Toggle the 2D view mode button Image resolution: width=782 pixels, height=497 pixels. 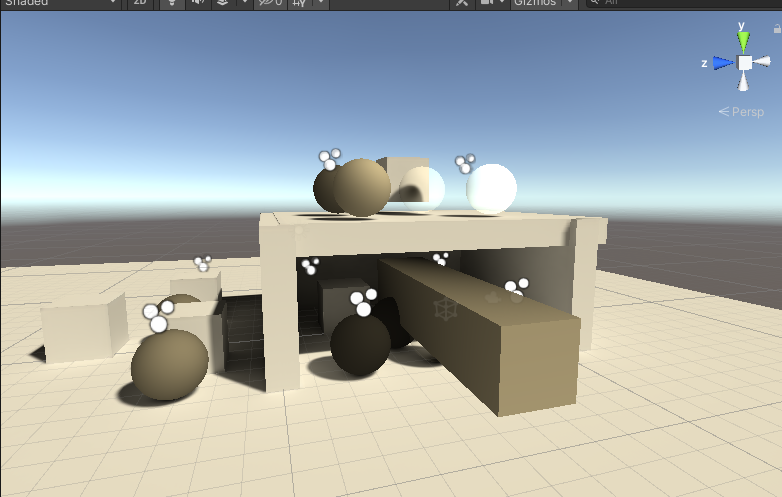[x=139, y=3]
